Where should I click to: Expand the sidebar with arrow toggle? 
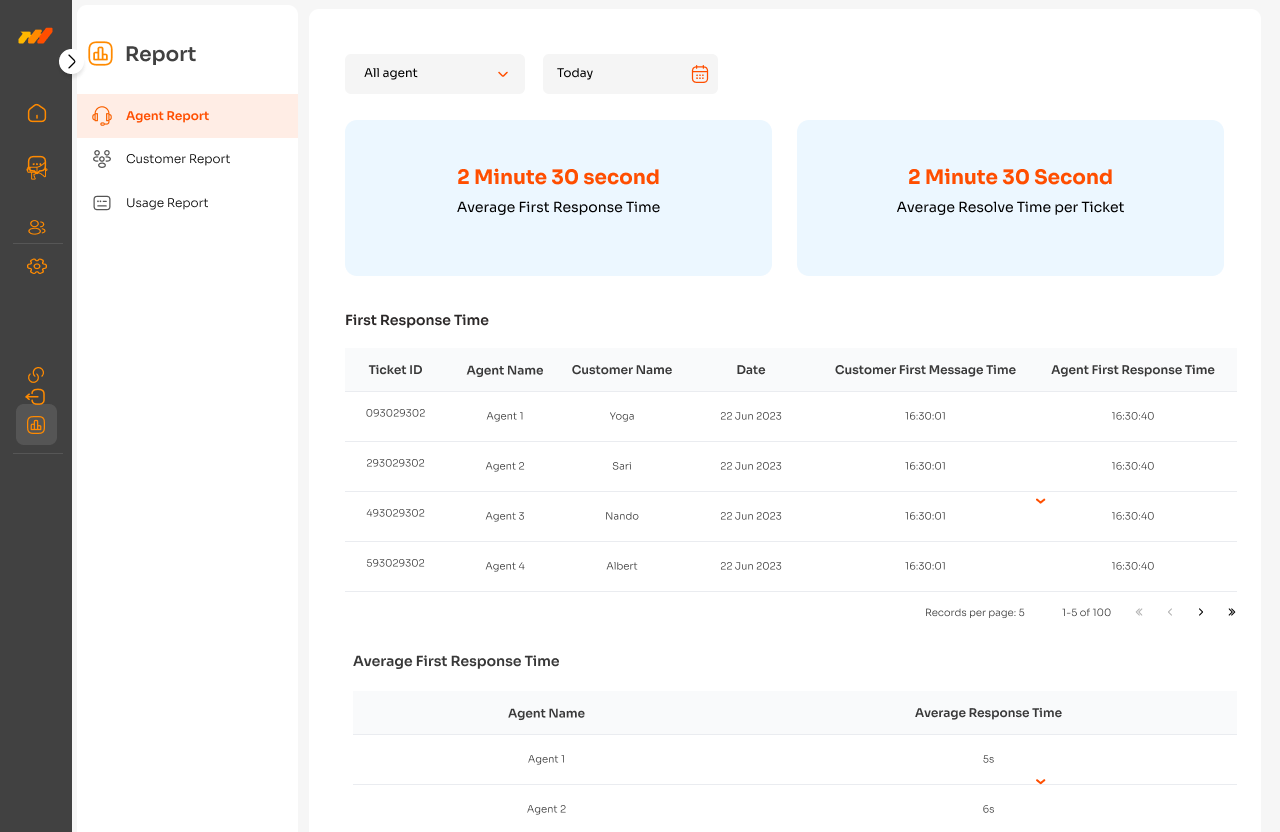pos(71,61)
